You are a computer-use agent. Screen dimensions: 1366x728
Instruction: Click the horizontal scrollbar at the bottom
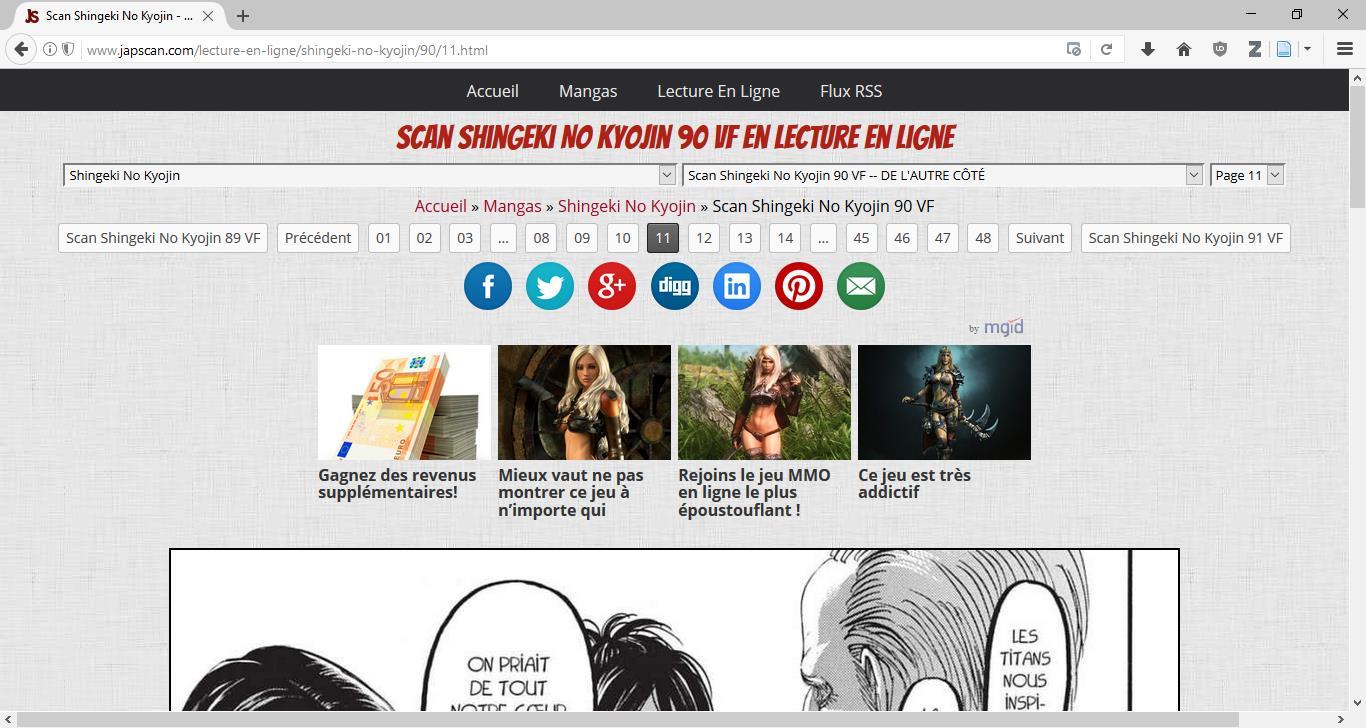pyautogui.click(x=629, y=720)
